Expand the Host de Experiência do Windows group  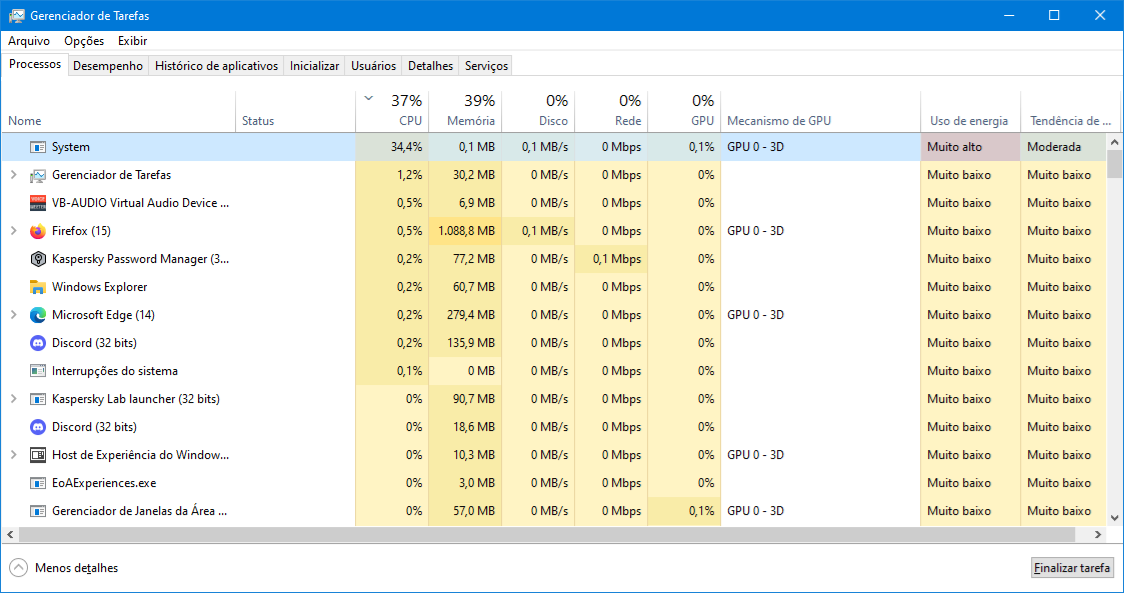pos(13,454)
